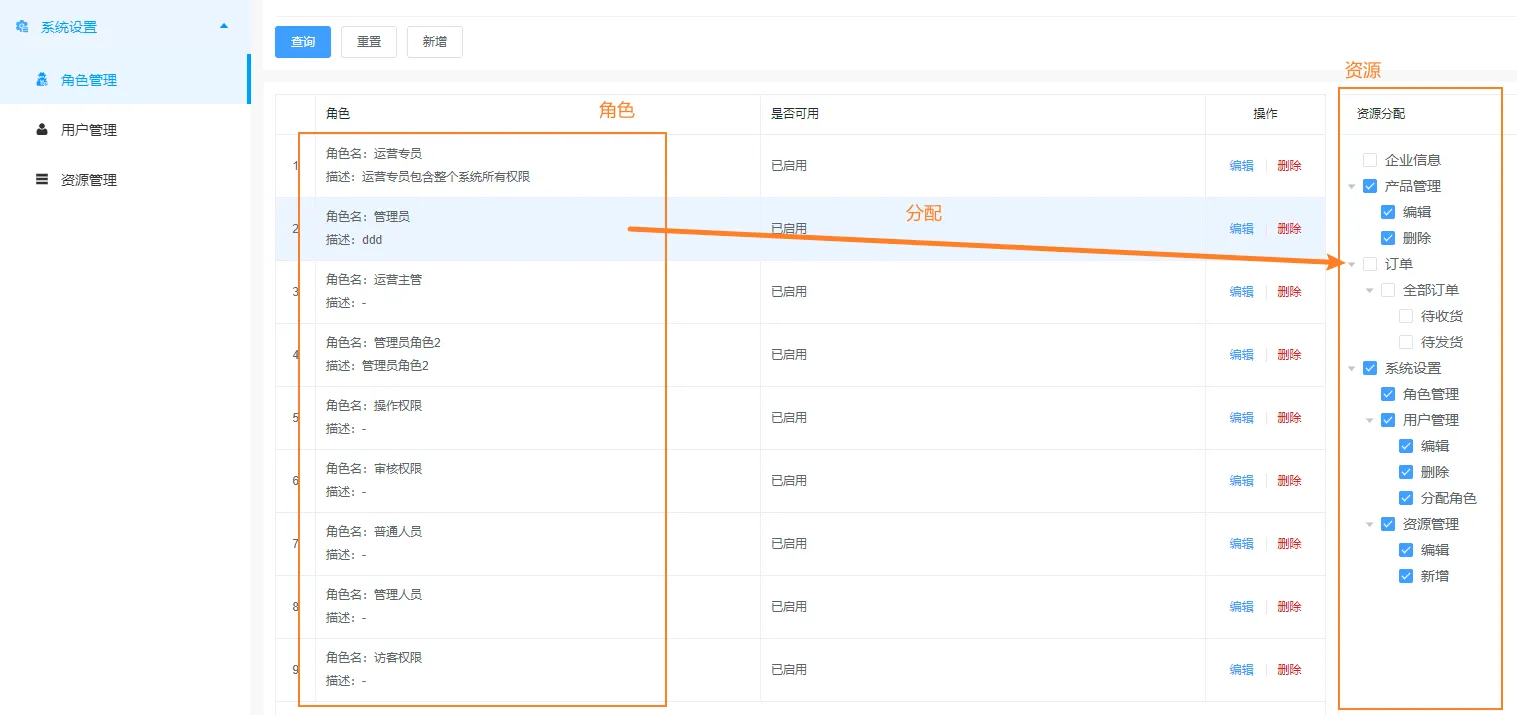
Task: Collapse the 资源管理 tree node arrow
Action: pos(1370,524)
